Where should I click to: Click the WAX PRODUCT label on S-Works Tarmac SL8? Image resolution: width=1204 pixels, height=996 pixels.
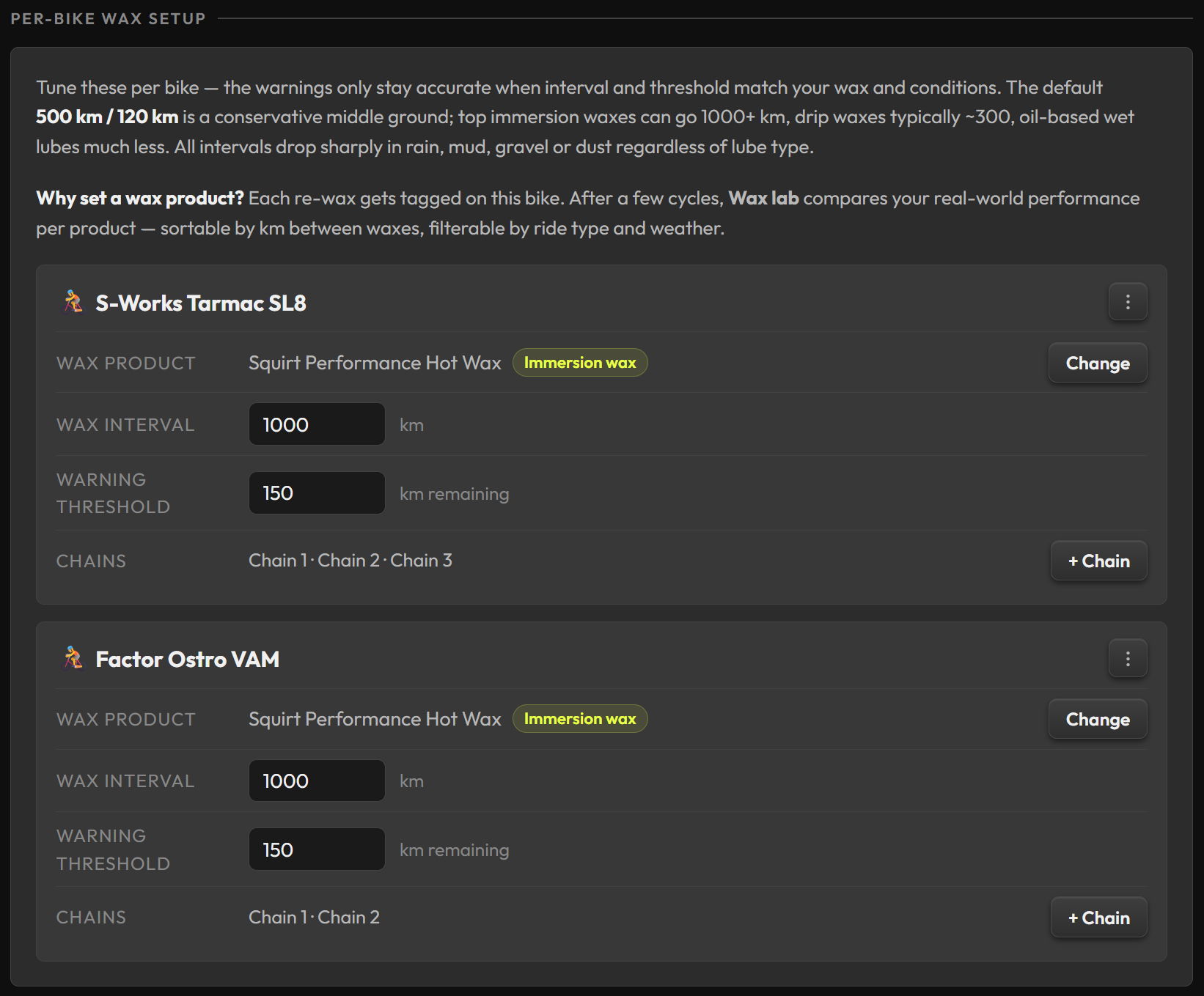pos(126,364)
